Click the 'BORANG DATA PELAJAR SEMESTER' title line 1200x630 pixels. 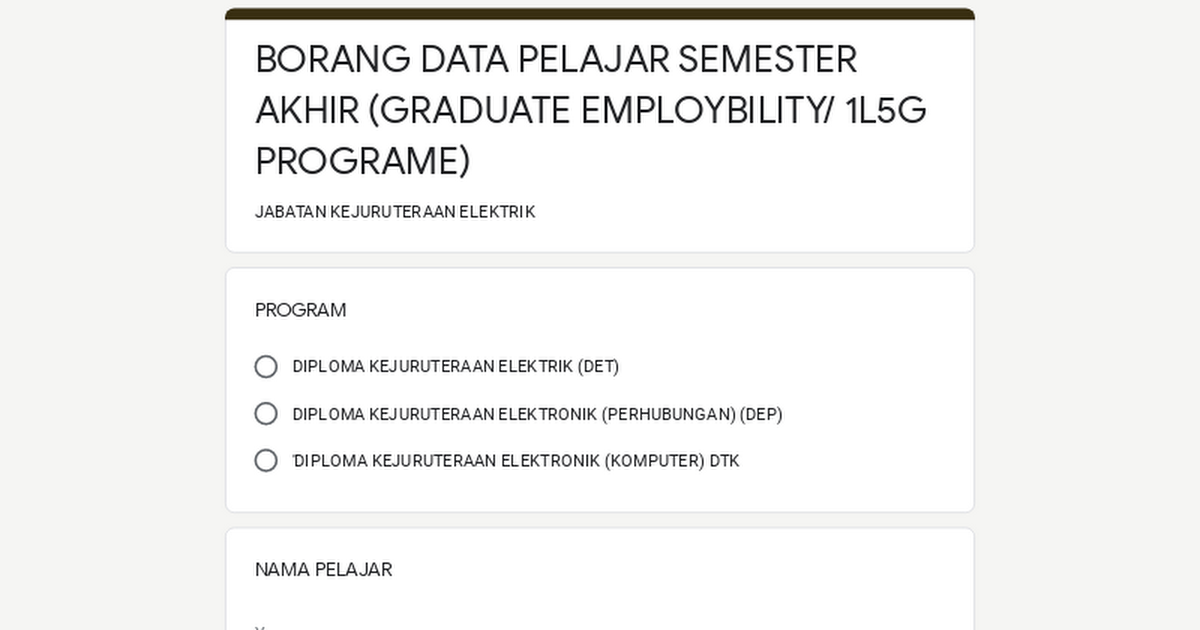click(x=556, y=59)
